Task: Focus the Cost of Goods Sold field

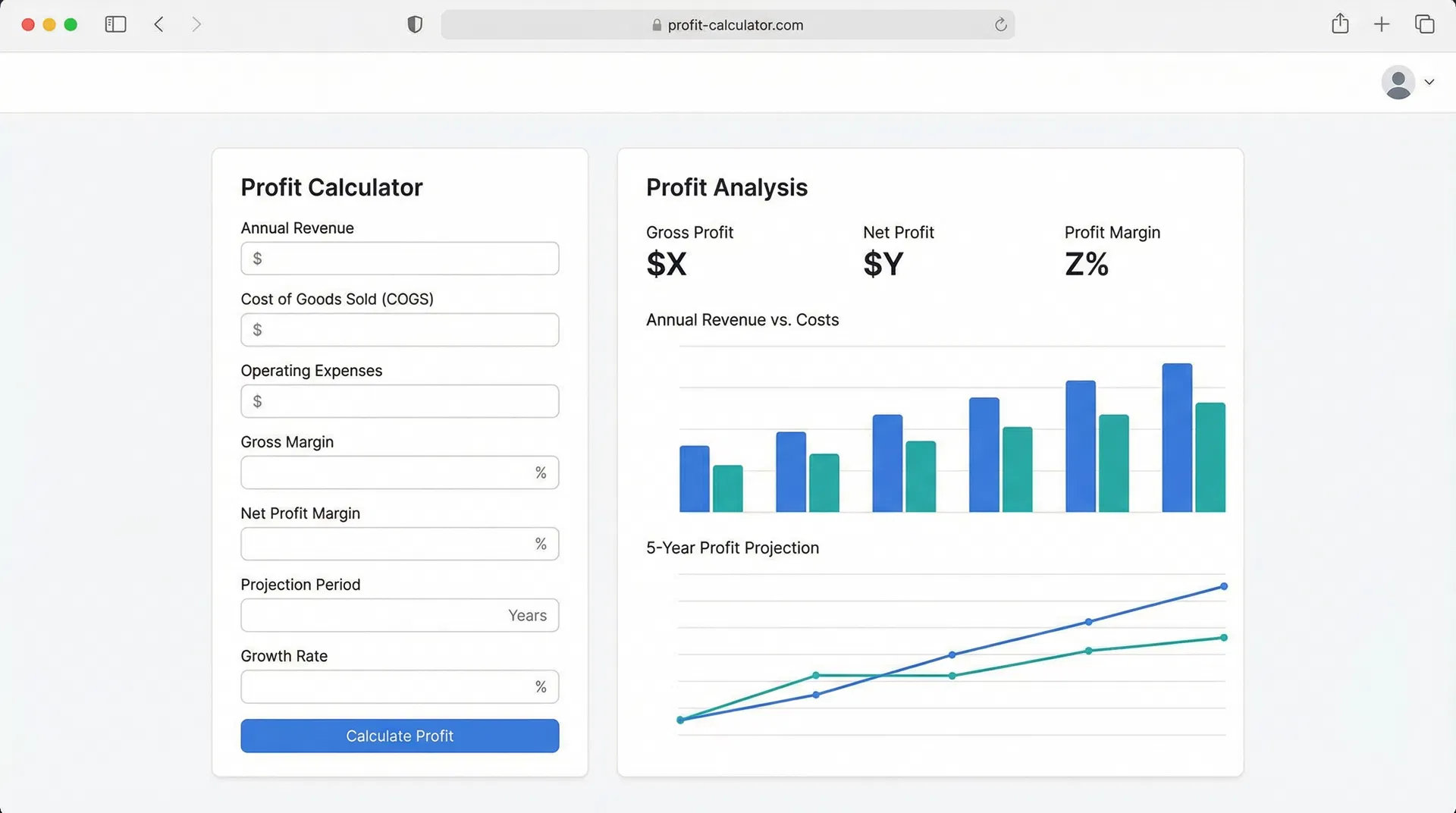Action: (x=400, y=330)
